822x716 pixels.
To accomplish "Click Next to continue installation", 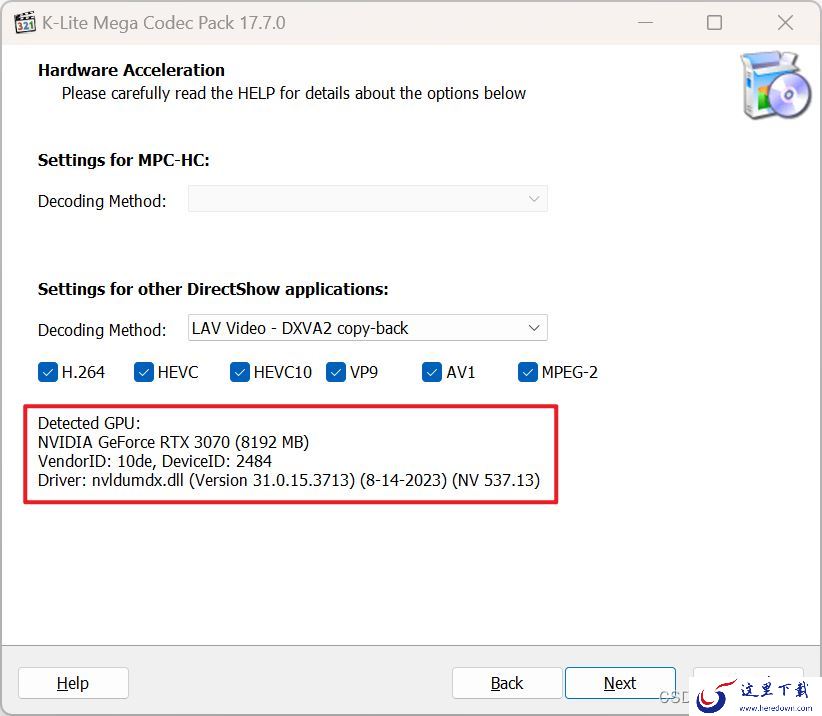I will tap(620, 683).
